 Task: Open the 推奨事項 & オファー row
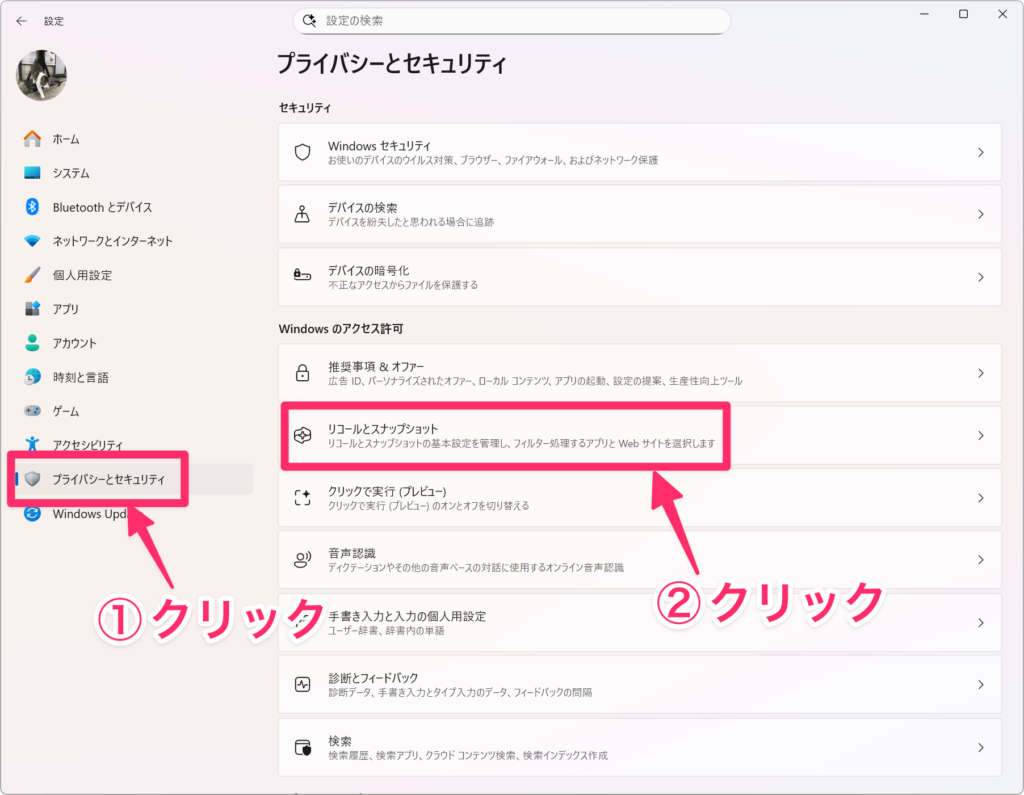tap(640, 373)
